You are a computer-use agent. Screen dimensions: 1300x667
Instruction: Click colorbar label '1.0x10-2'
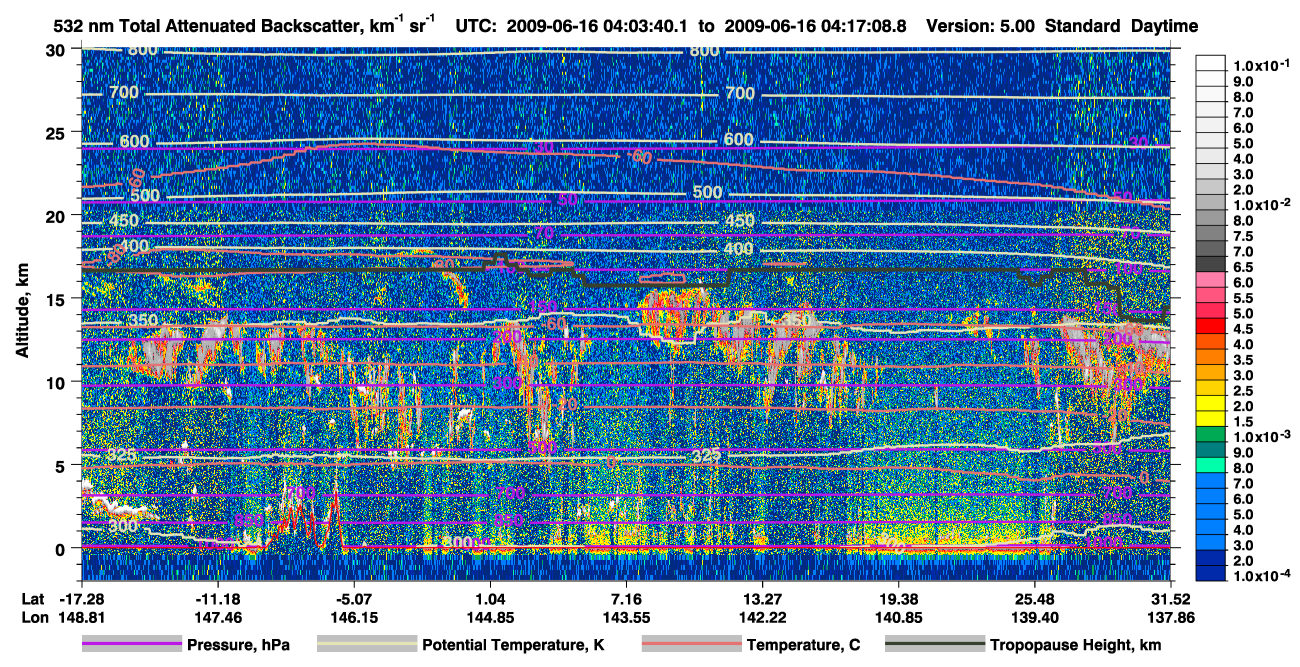[1261, 203]
